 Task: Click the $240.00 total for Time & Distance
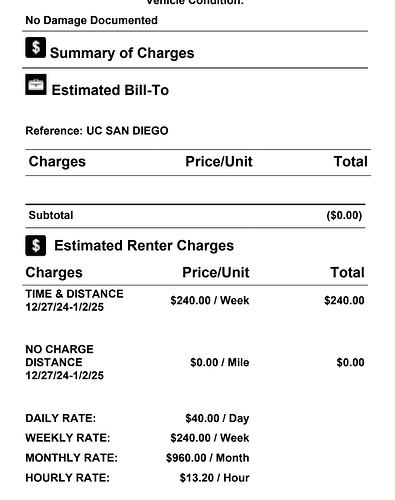pos(344,300)
